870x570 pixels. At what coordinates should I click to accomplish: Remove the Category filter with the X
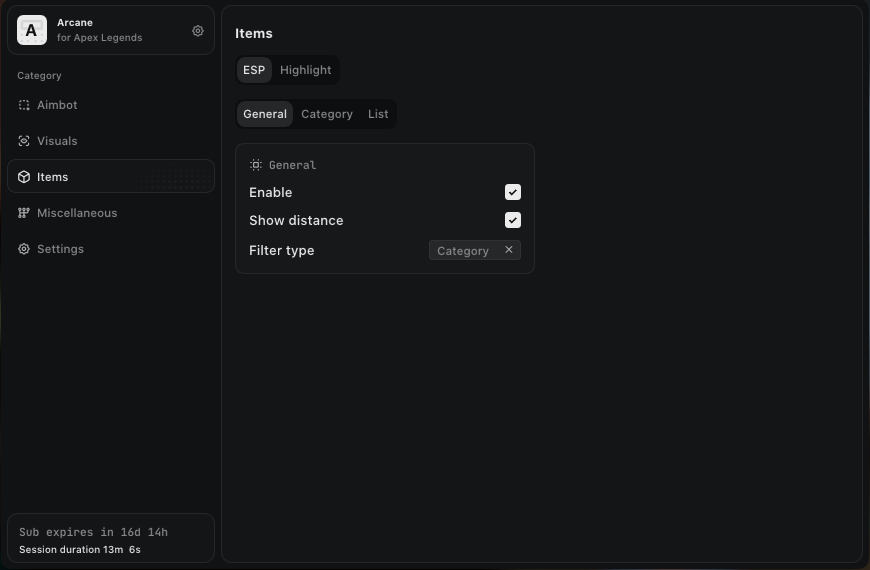point(509,250)
